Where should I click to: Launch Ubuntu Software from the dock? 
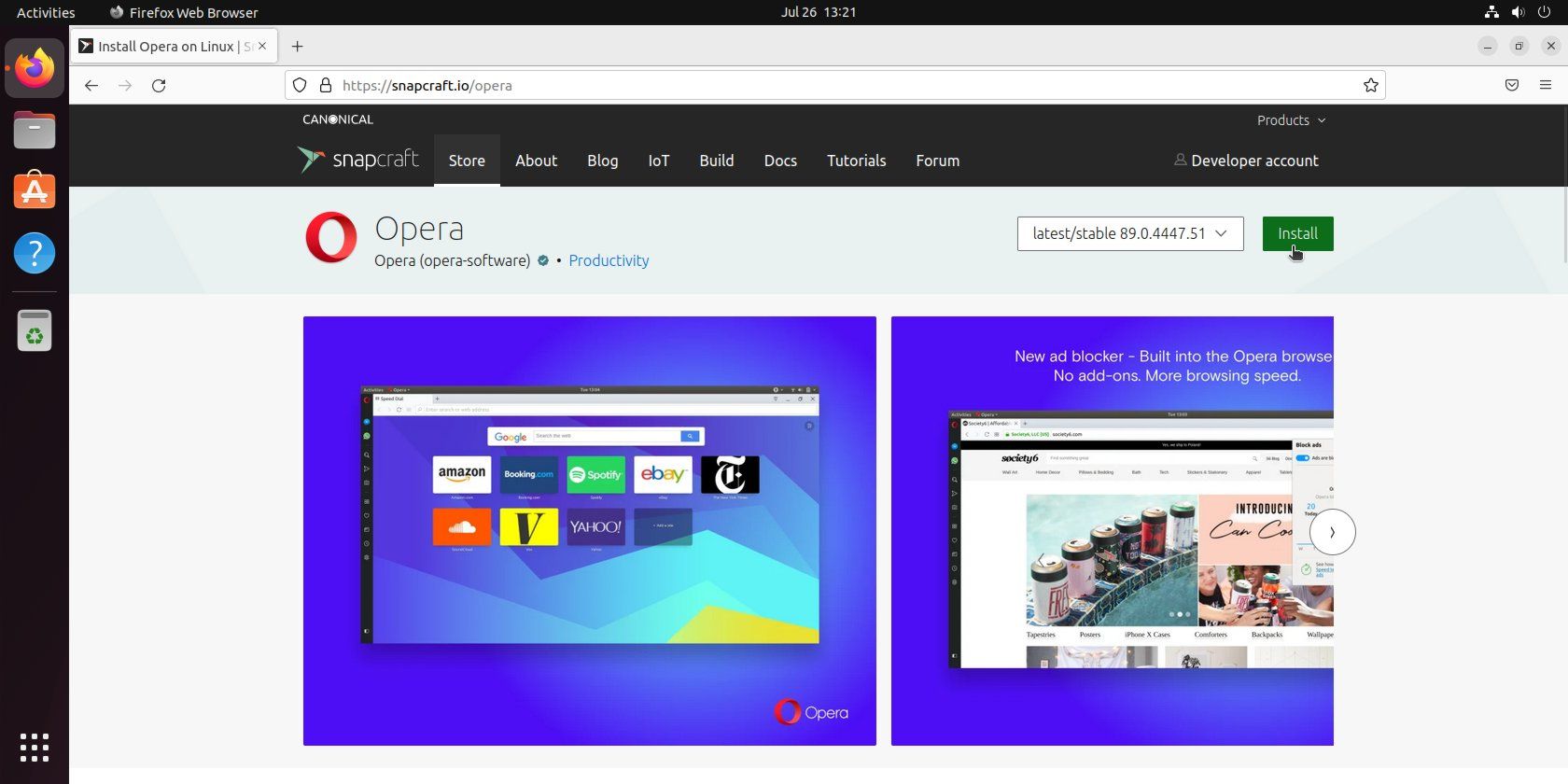pos(35,190)
